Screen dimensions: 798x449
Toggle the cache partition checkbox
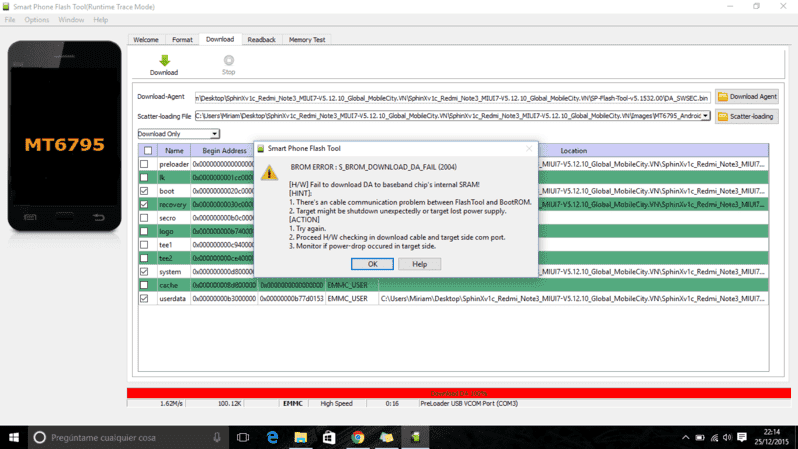pyautogui.click(x=144, y=285)
